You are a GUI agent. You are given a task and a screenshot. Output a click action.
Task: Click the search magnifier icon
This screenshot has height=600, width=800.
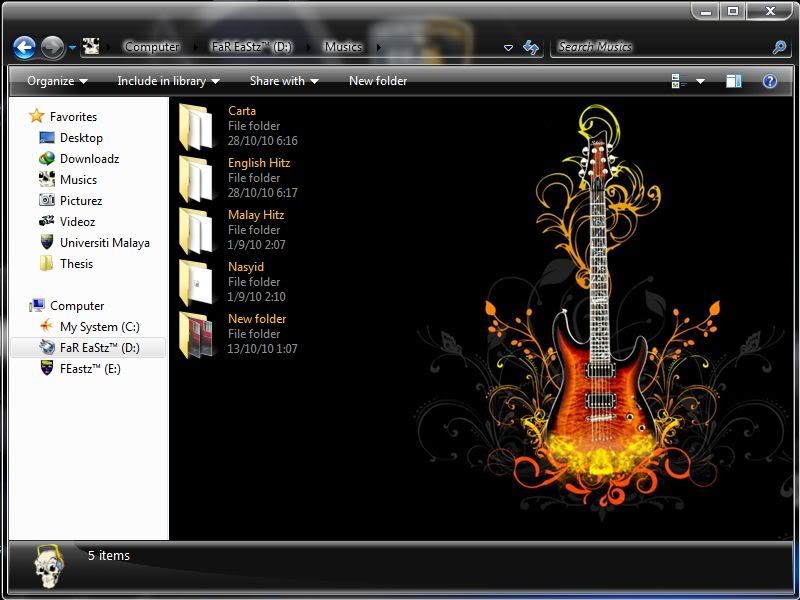[x=779, y=47]
